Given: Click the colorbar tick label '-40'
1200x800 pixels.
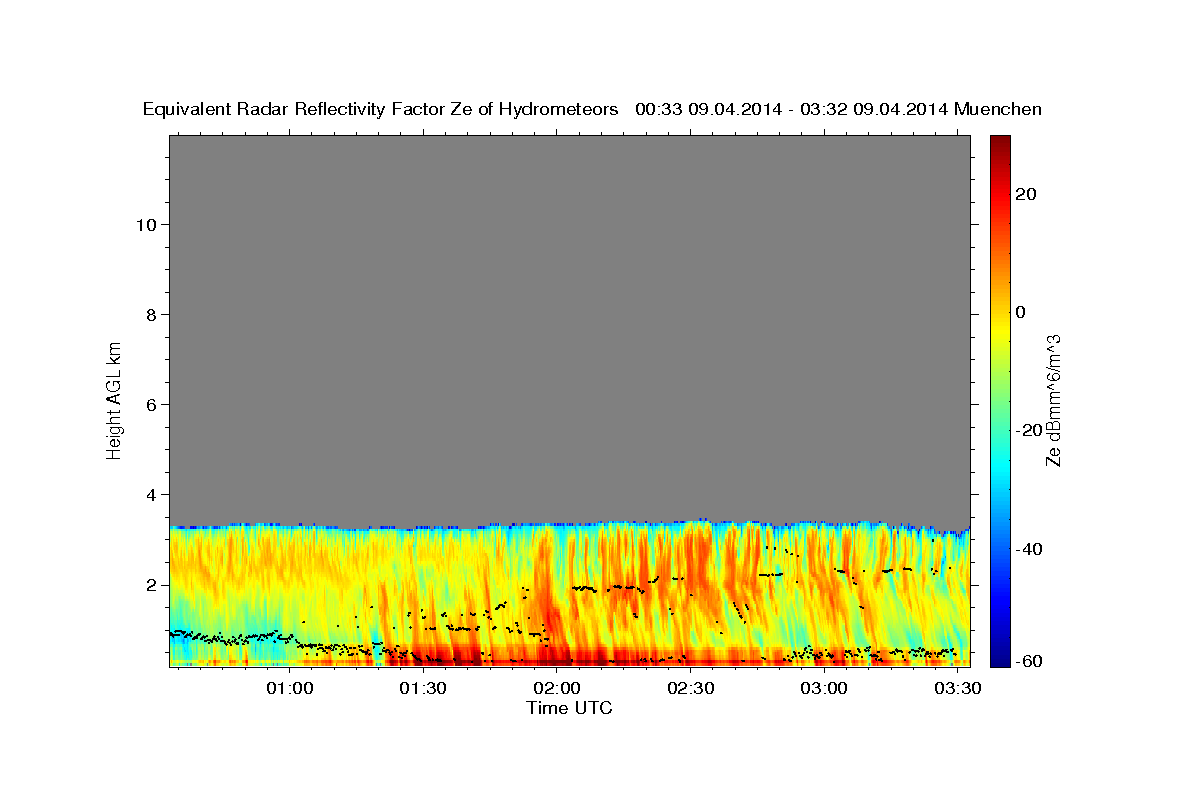Looking at the screenshot, I should coord(1028,548).
